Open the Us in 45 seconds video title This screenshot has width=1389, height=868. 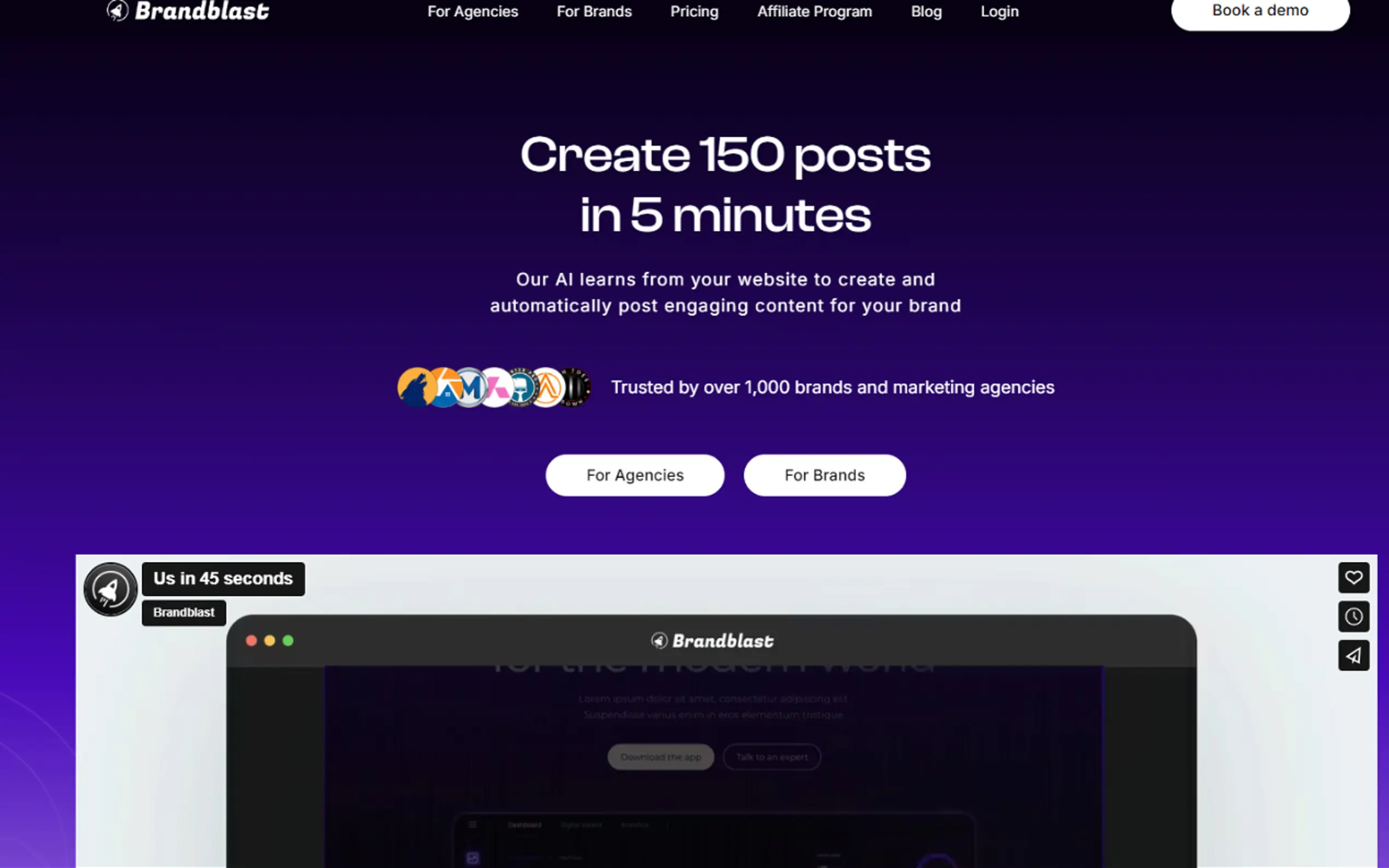coord(223,579)
